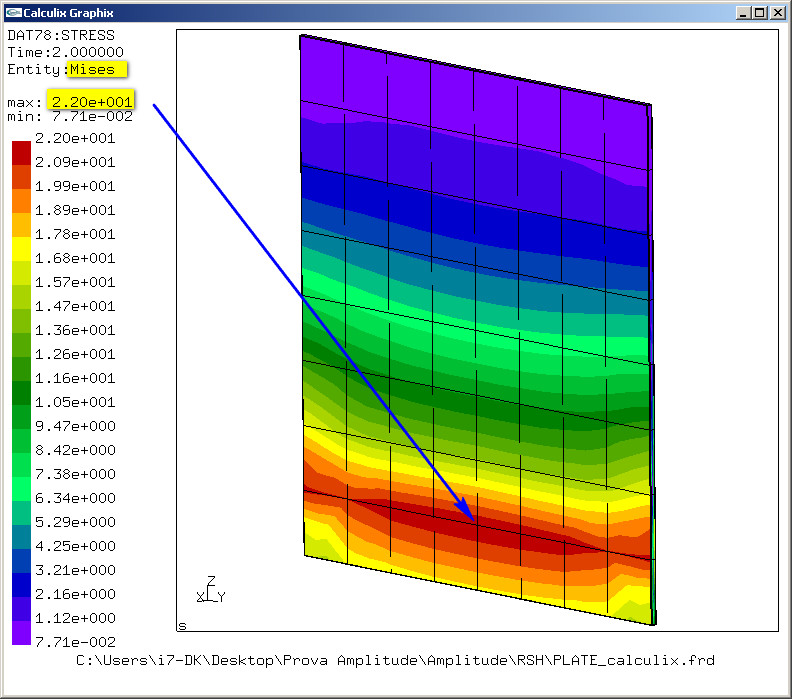Viewport: 792px width, 699px height.
Task: Click the 1.12e+000 legend value
Action: (75, 618)
